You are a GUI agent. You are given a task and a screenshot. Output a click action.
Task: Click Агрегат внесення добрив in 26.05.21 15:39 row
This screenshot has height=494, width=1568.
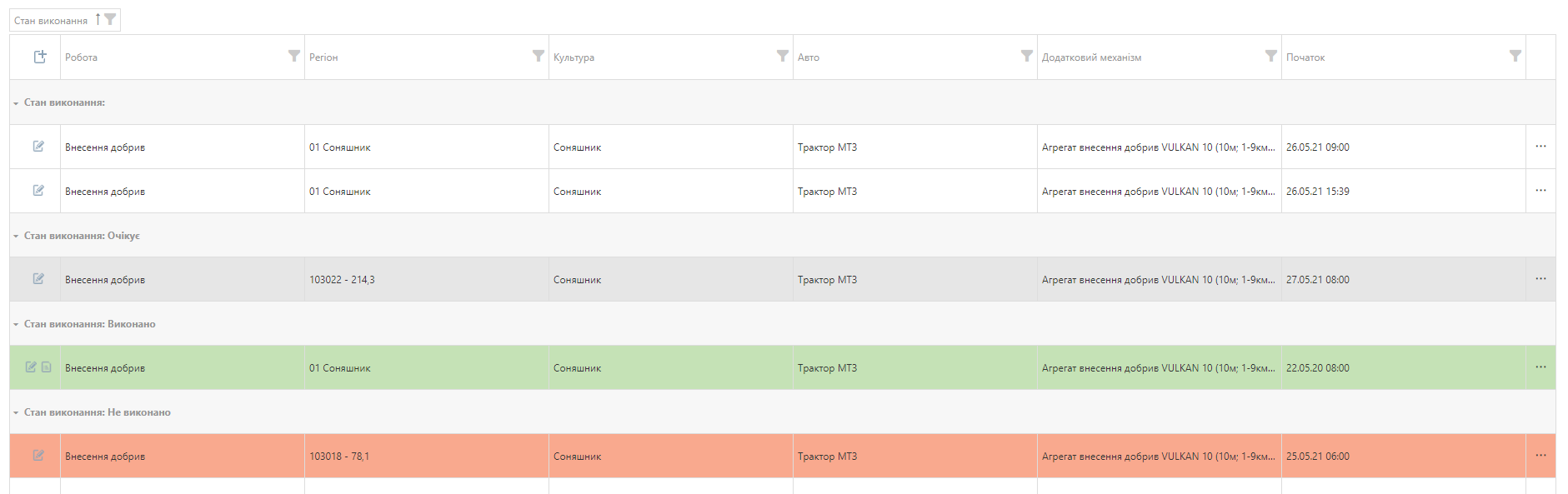[x=1159, y=192]
